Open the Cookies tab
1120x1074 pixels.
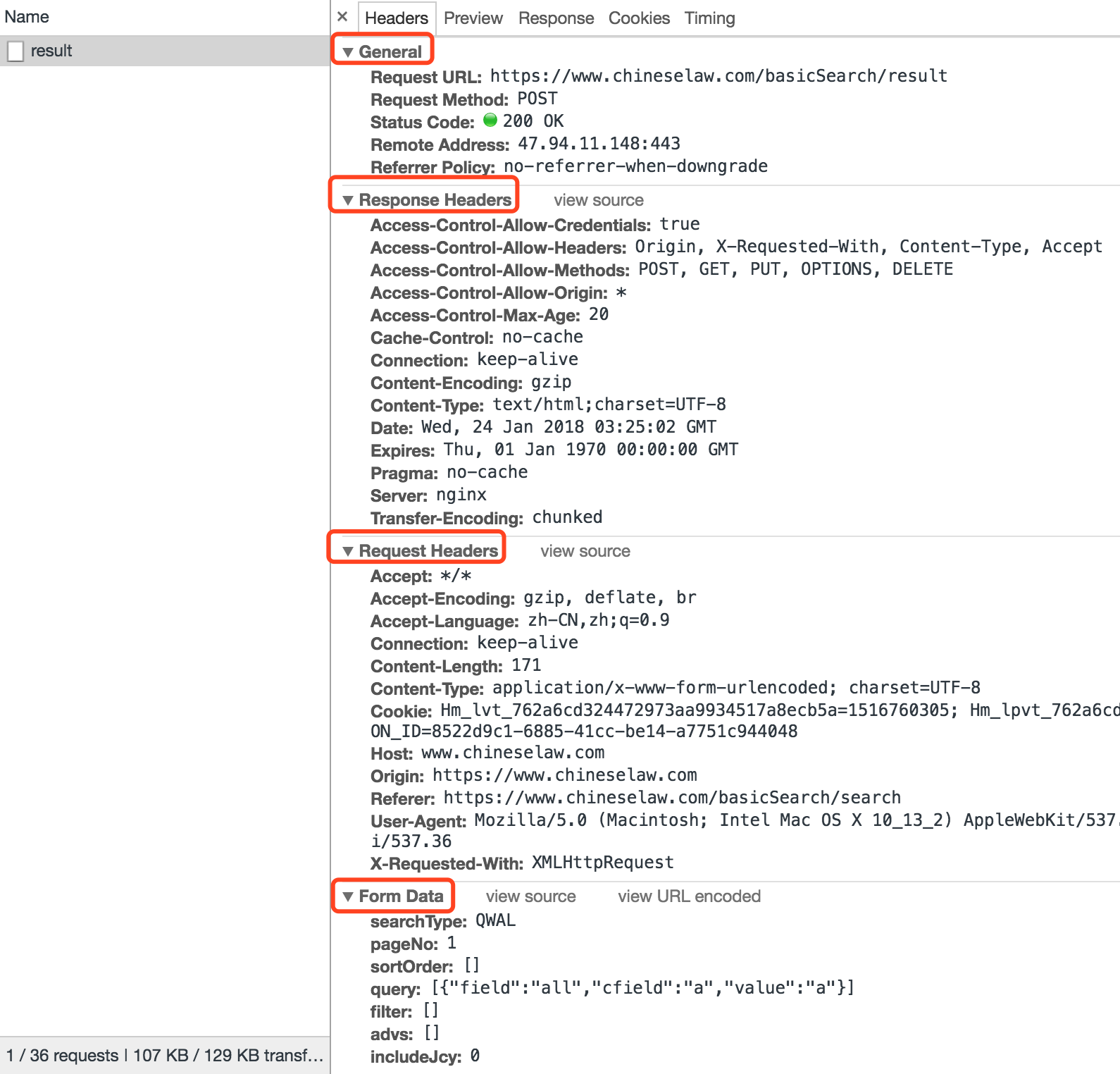click(x=639, y=18)
